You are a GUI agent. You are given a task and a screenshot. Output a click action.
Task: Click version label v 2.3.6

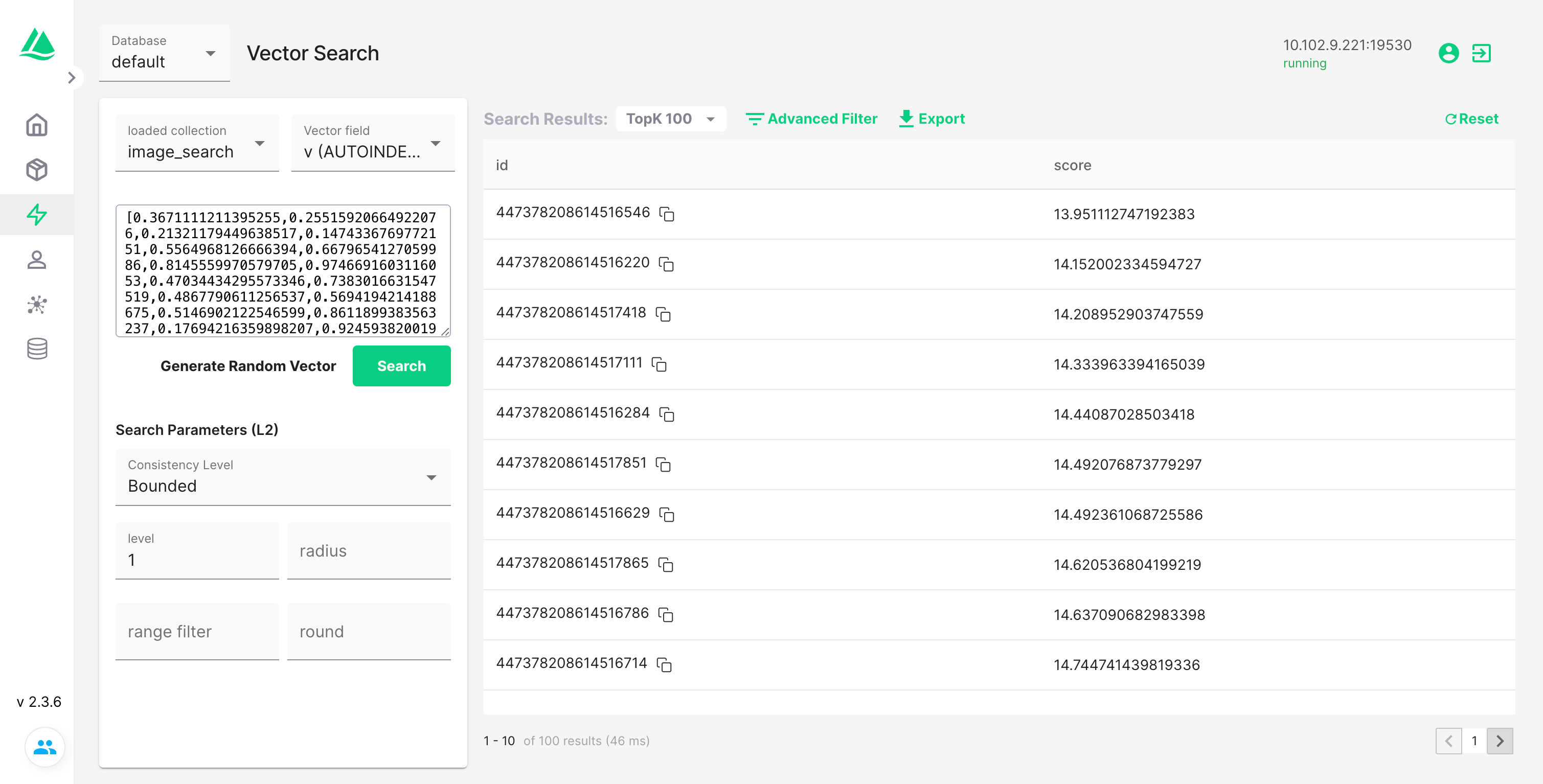pos(39,702)
